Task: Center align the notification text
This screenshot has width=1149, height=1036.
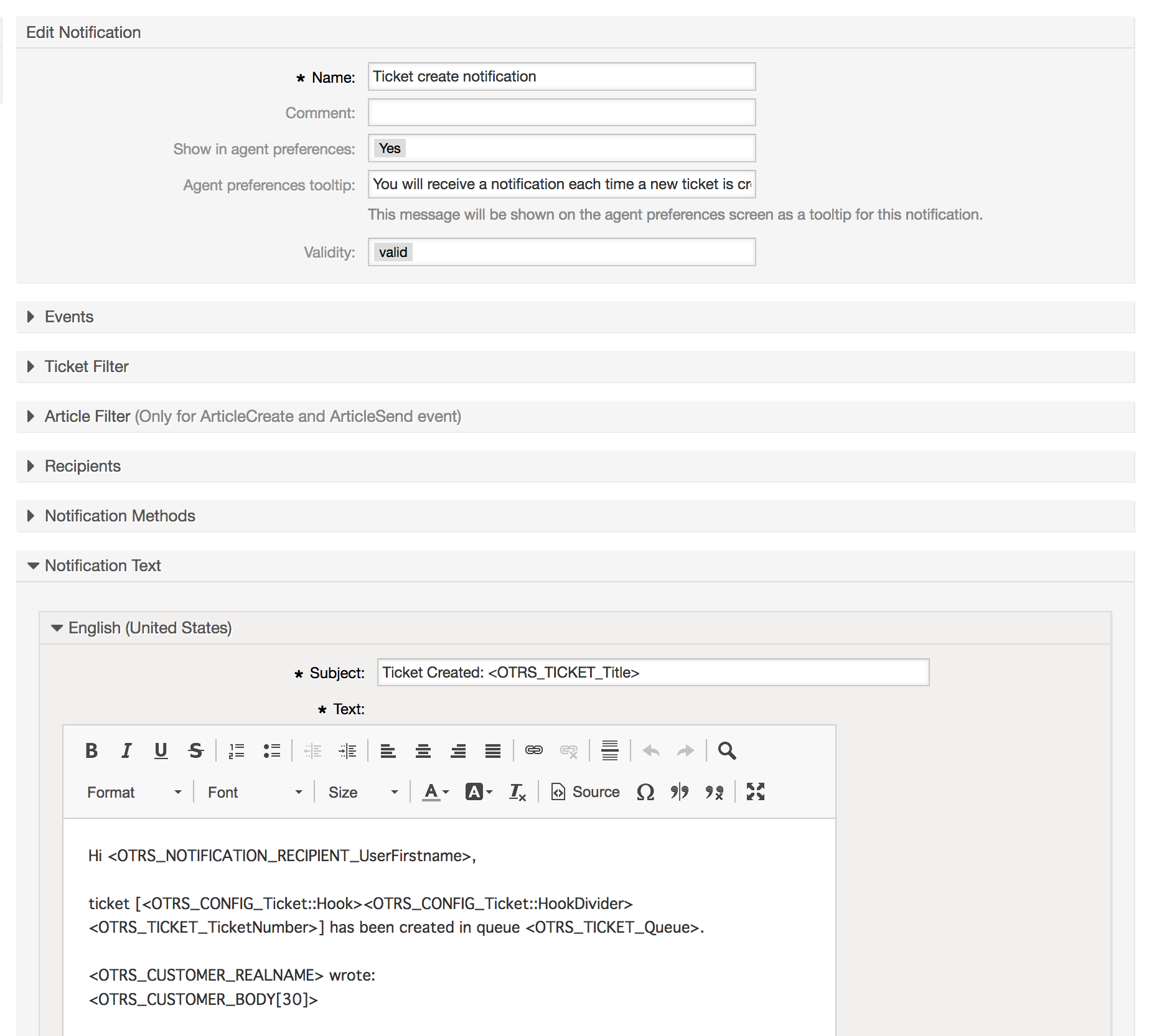Action: pyautogui.click(x=423, y=750)
